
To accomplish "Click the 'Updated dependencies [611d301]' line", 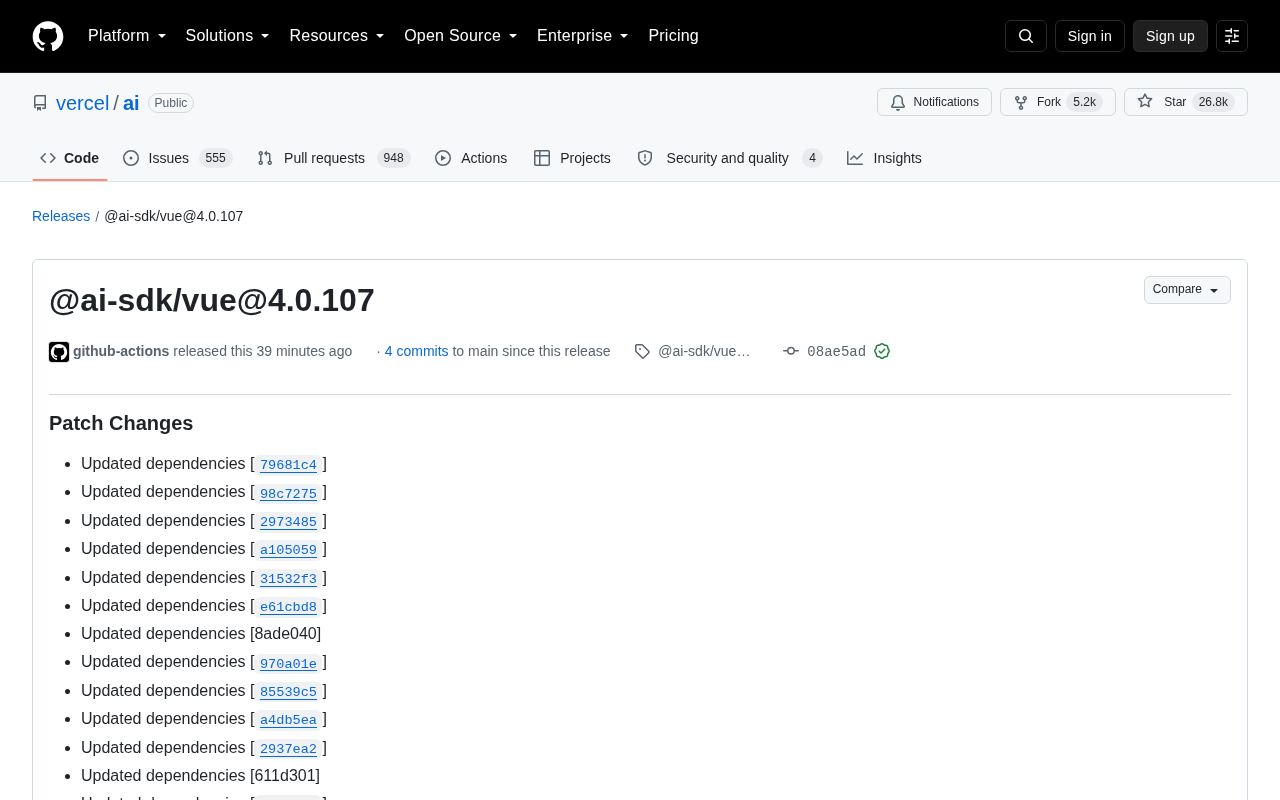I will [x=200, y=776].
